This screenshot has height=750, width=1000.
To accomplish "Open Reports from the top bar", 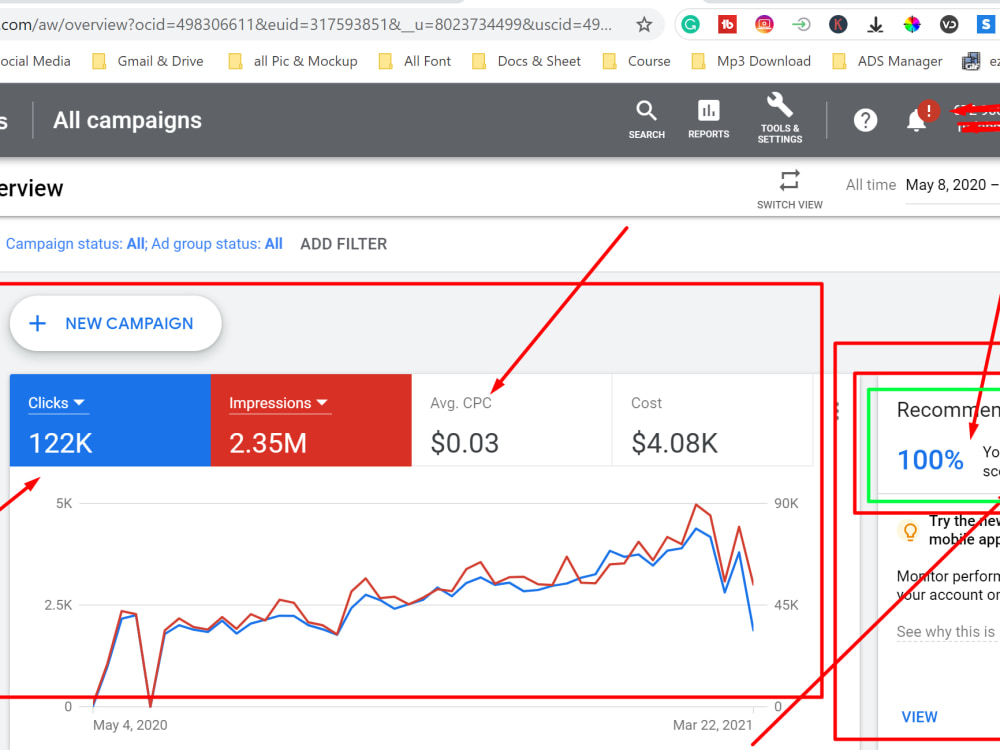I will 709,120.
